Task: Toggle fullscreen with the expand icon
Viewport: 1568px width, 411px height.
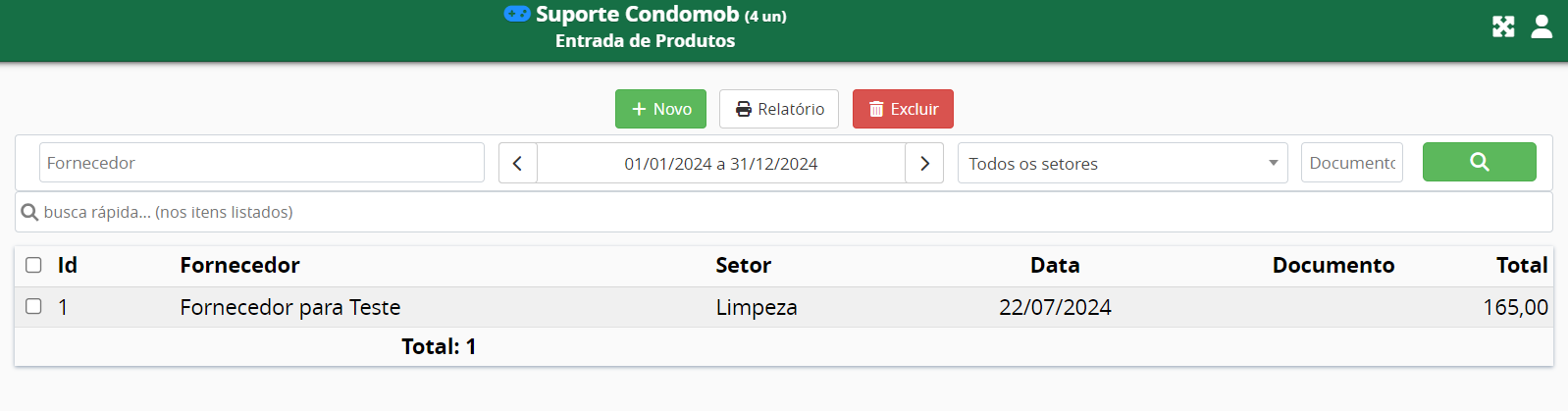Action: [x=1503, y=26]
